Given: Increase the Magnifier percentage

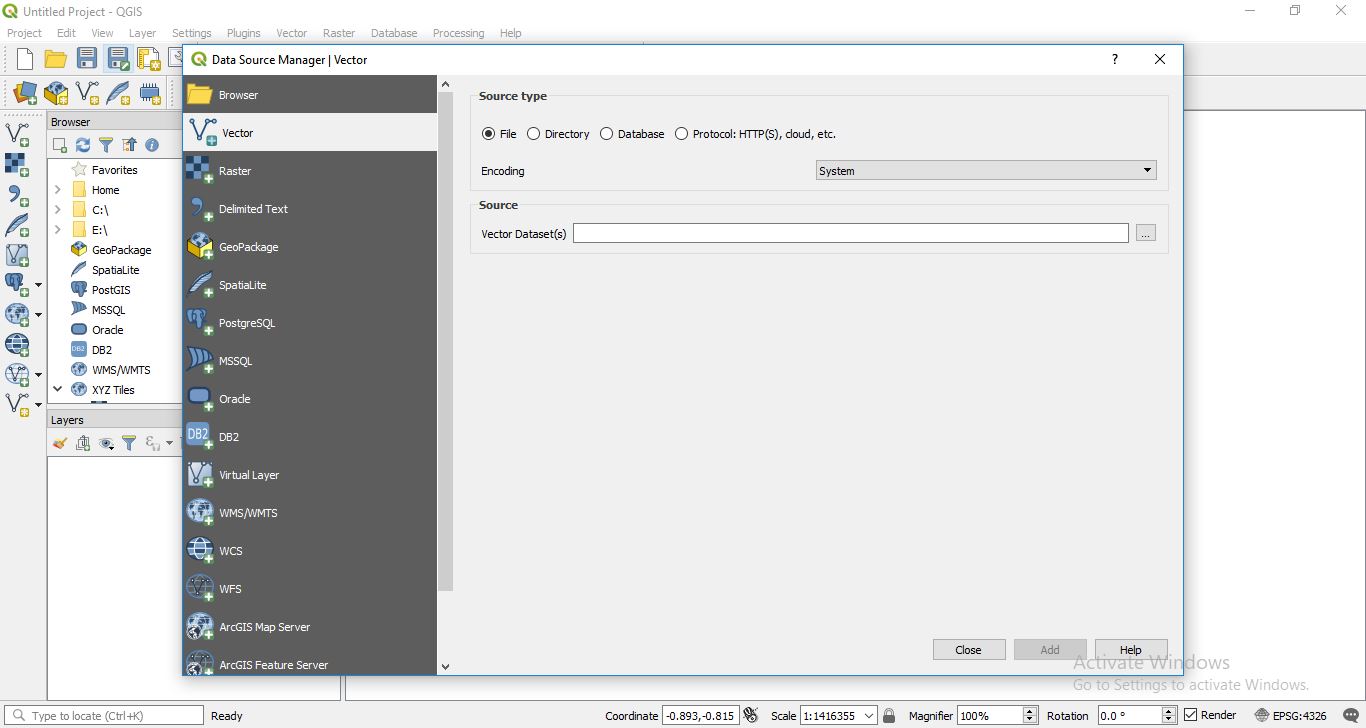Looking at the screenshot, I should coord(1029,710).
